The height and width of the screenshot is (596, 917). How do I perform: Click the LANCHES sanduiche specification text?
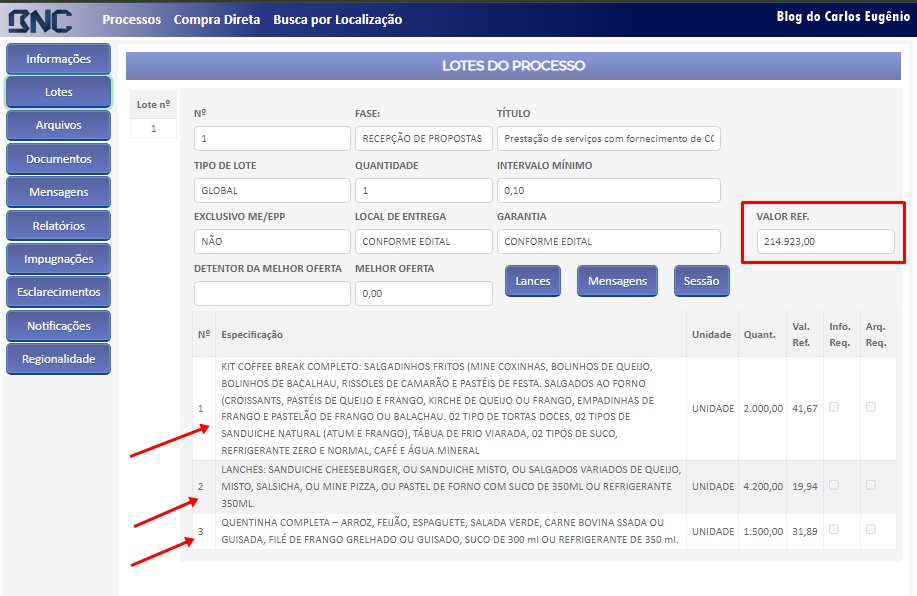[451, 486]
